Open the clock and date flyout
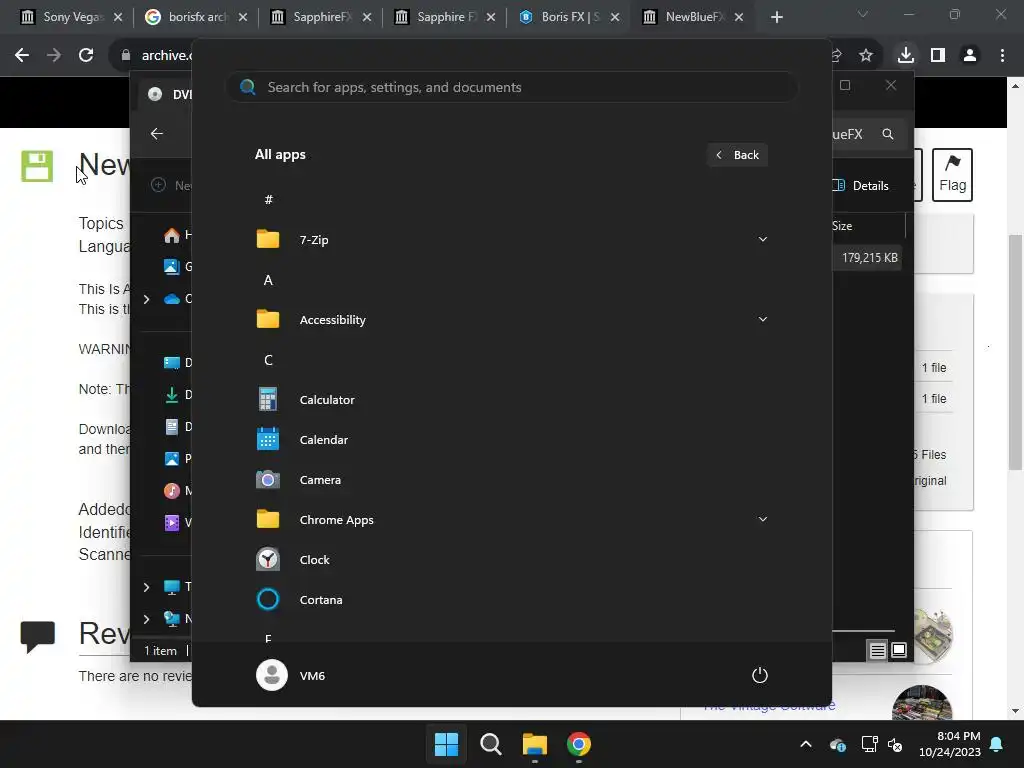 (x=950, y=744)
